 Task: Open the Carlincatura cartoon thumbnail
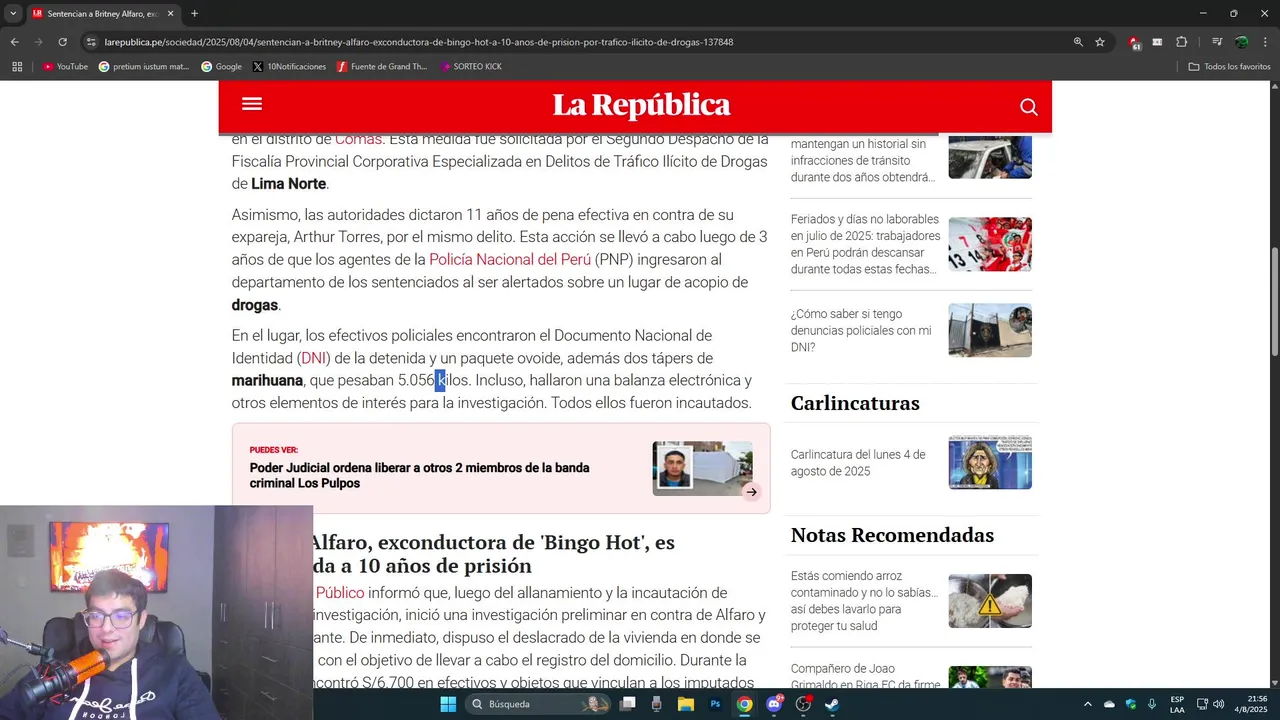click(x=990, y=462)
